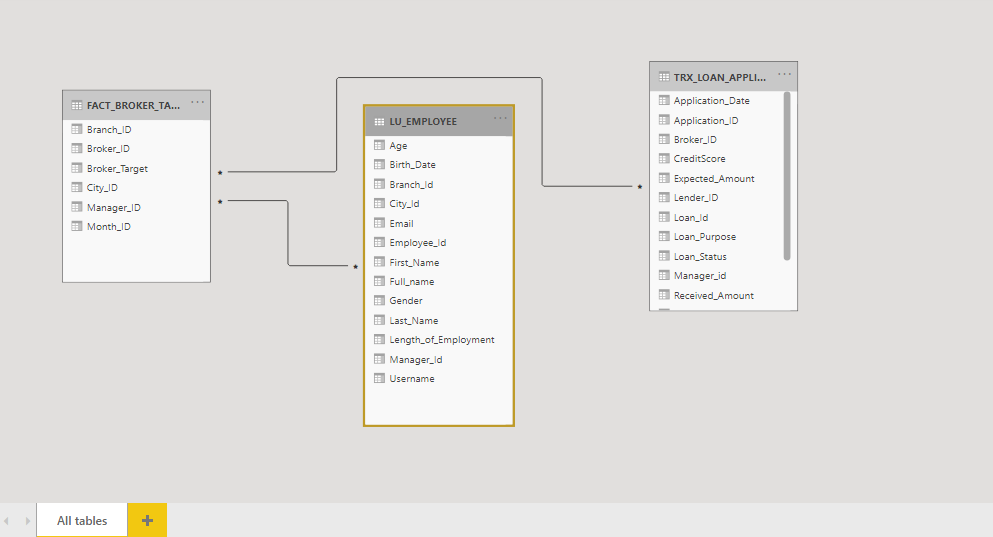
Task: Click the column icon beside Lender_ID
Action: click(664, 197)
